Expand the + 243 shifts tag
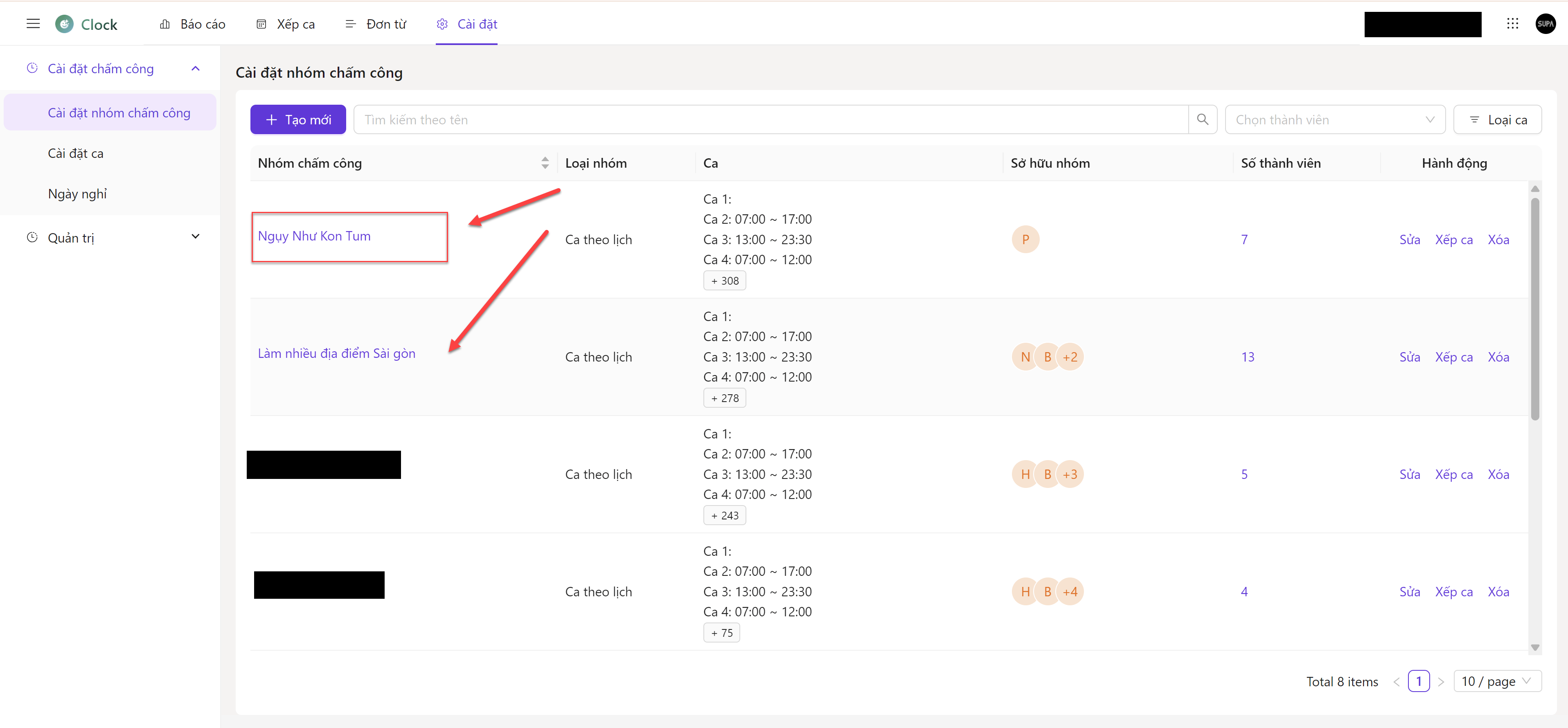Viewport: 1568px width, 728px height. 724,515
